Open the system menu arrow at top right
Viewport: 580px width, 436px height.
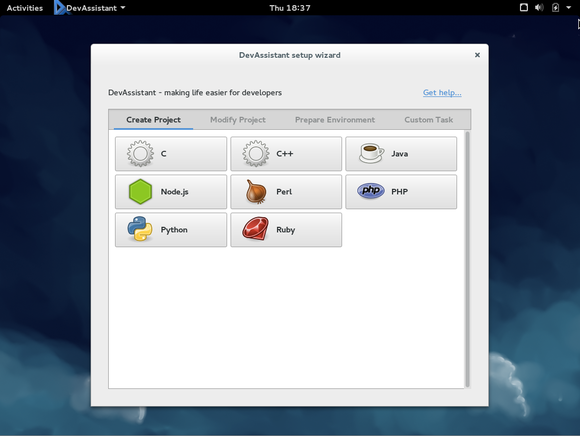click(x=569, y=7)
